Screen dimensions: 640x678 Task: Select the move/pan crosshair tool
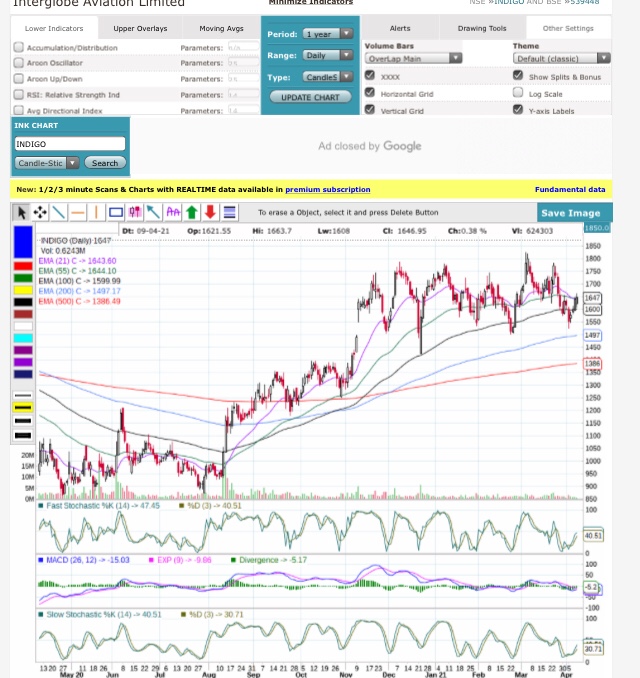39,212
